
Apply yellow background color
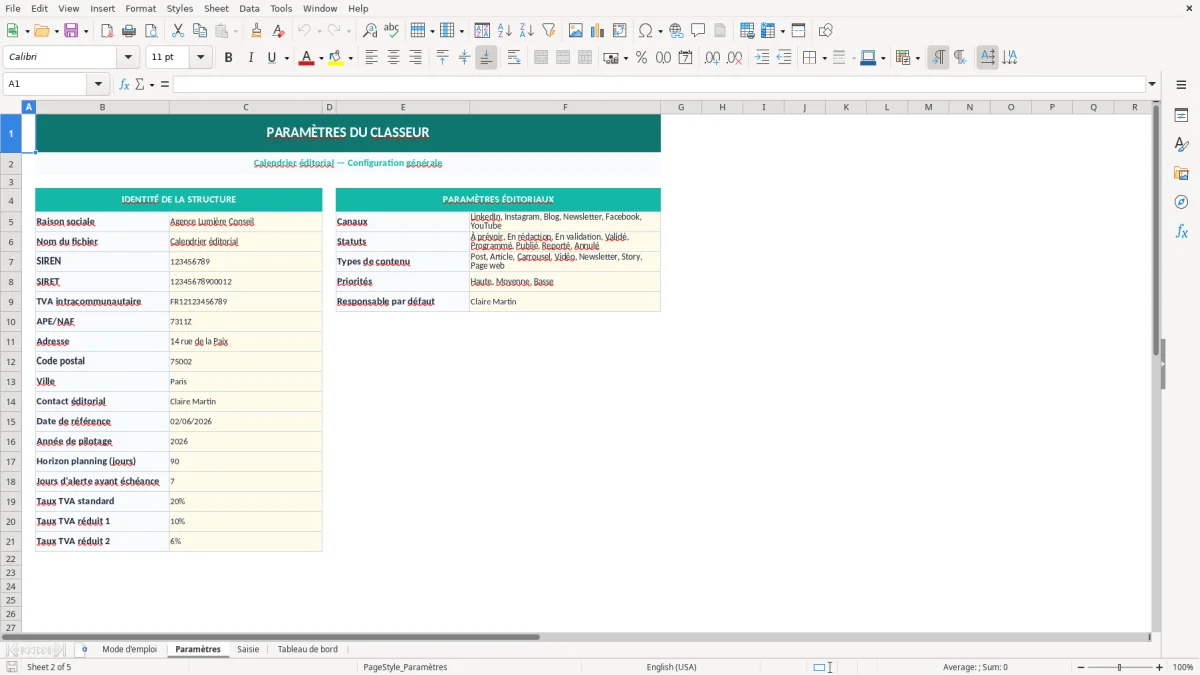[x=335, y=58]
